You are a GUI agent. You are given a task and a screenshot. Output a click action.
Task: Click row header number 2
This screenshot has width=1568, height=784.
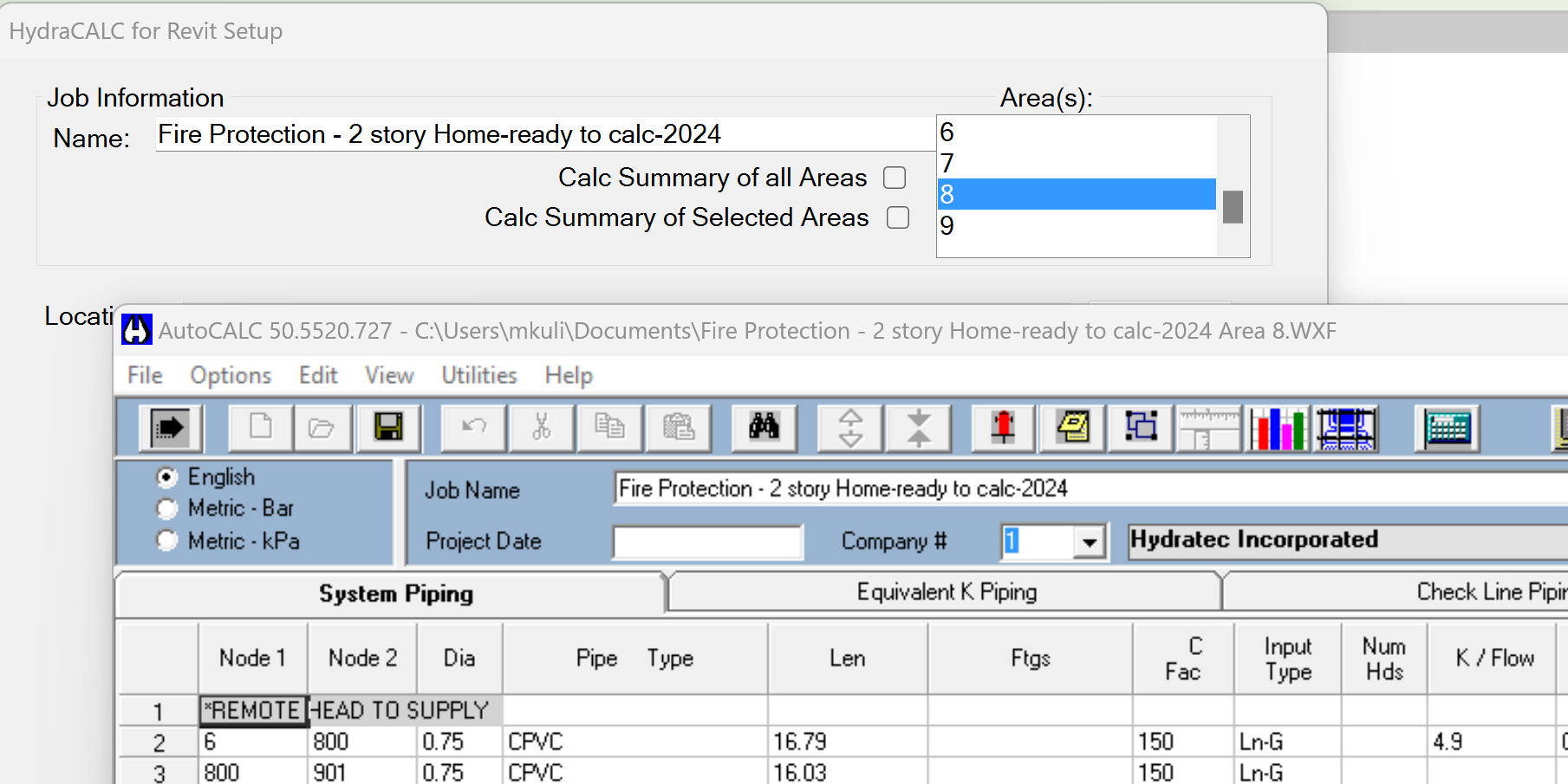(159, 742)
